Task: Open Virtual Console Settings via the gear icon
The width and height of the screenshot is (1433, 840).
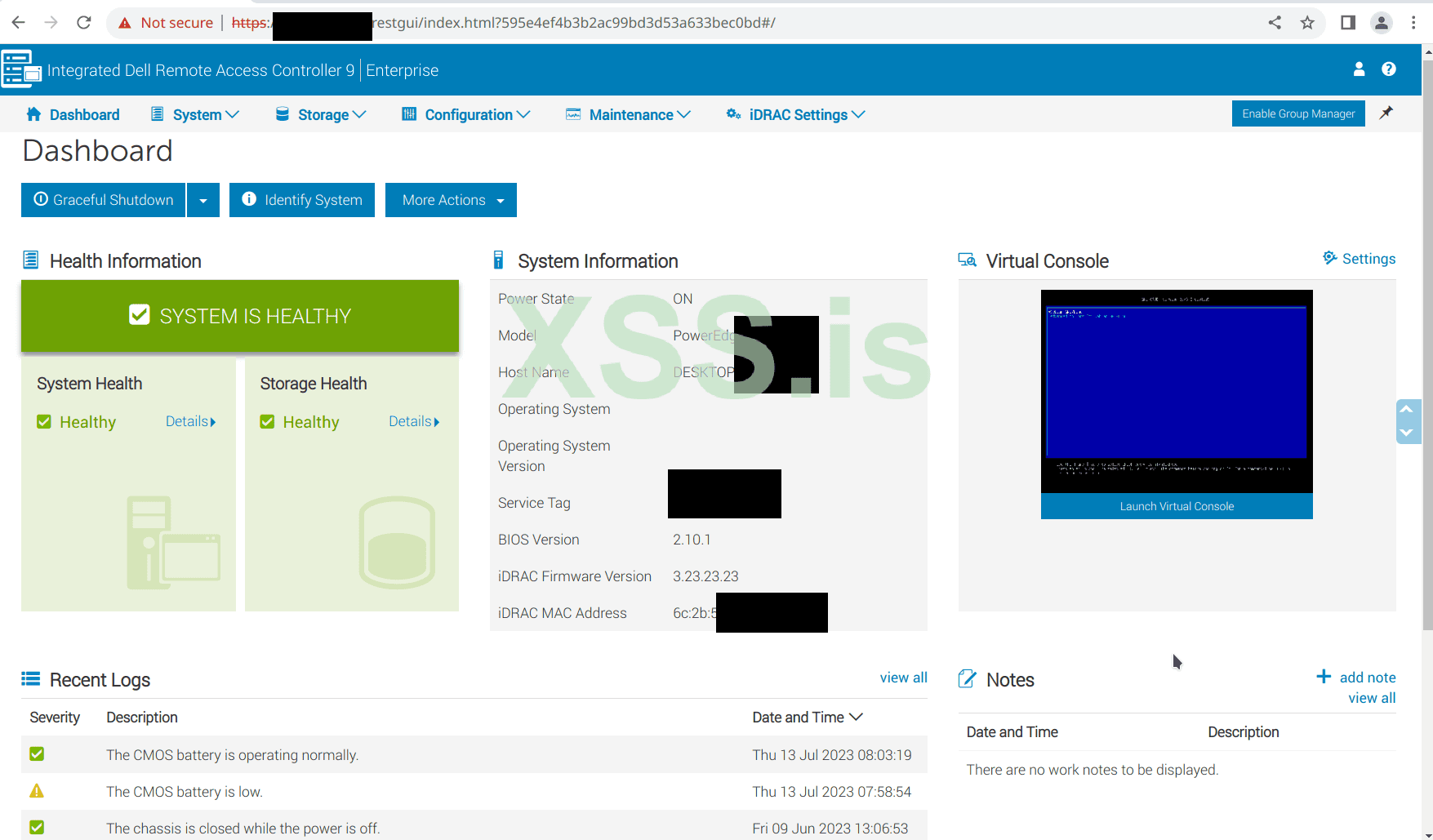Action: (x=1329, y=258)
